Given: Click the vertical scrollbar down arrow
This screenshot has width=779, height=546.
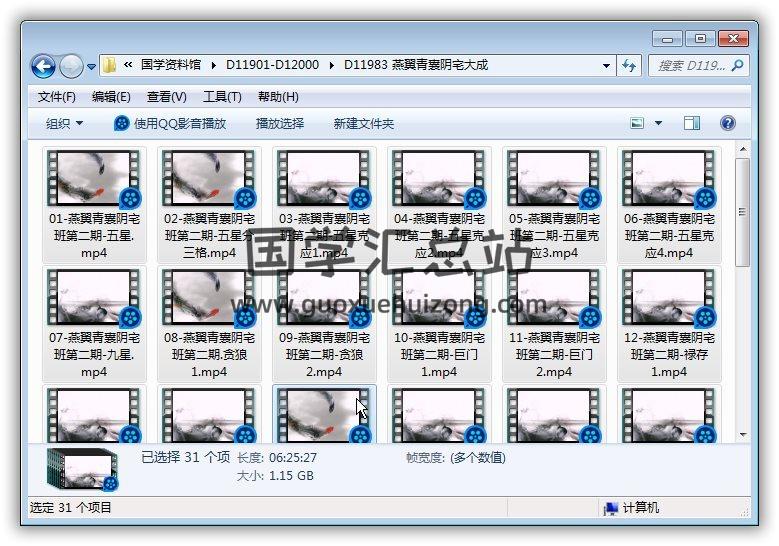Looking at the screenshot, I should click(742, 434).
